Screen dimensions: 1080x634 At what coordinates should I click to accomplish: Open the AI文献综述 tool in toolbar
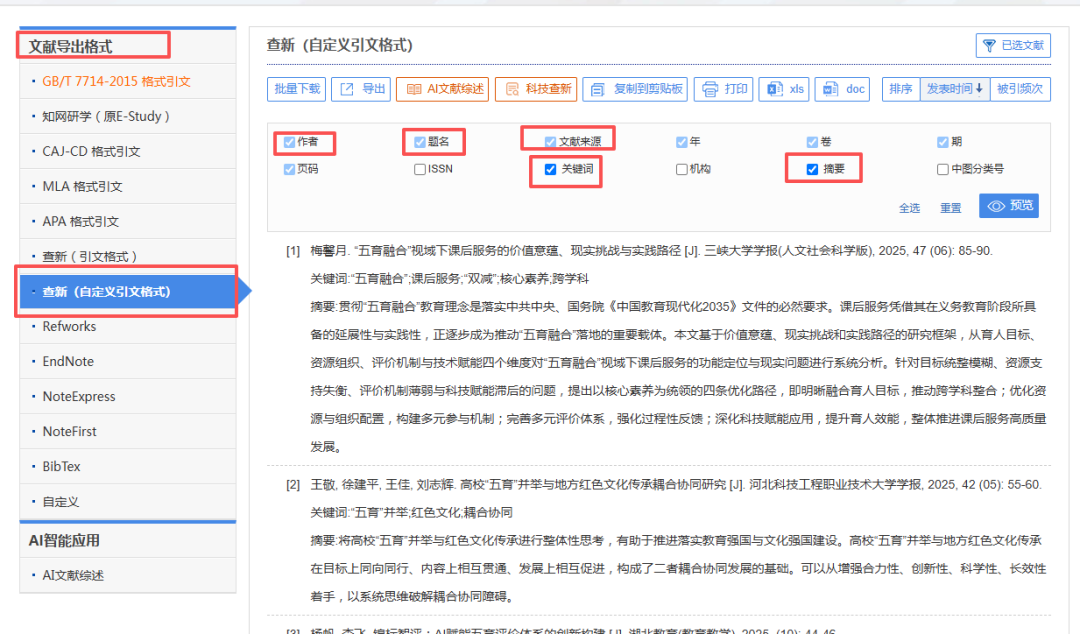coord(441,89)
